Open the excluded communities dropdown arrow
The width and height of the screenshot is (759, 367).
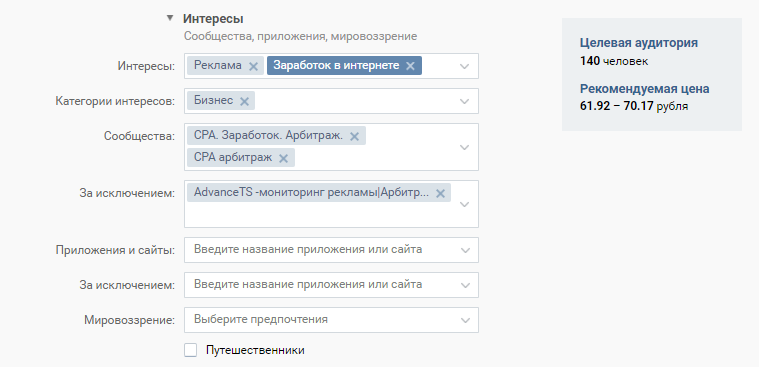tap(465, 204)
